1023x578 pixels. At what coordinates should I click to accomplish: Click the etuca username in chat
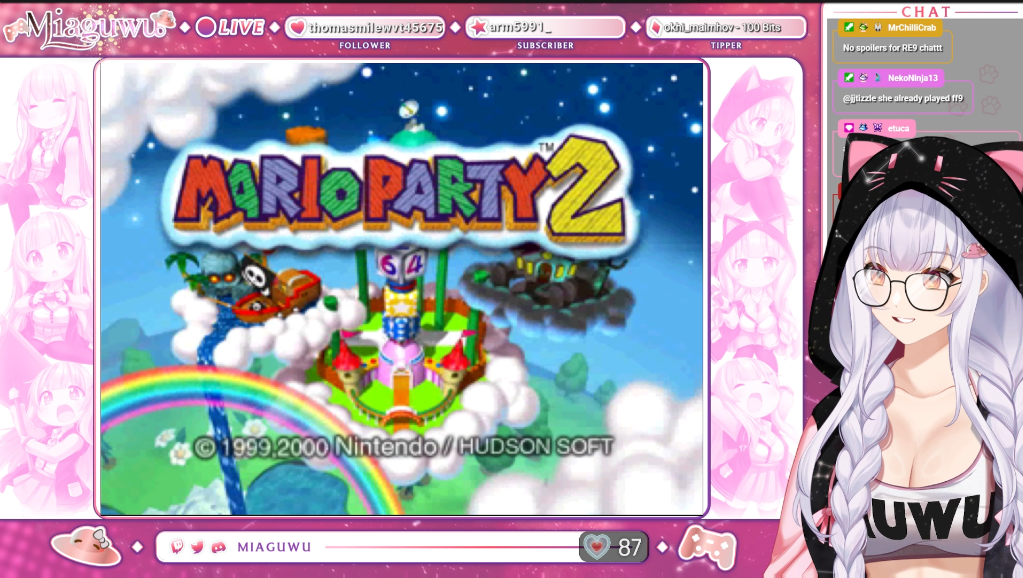(898, 128)
